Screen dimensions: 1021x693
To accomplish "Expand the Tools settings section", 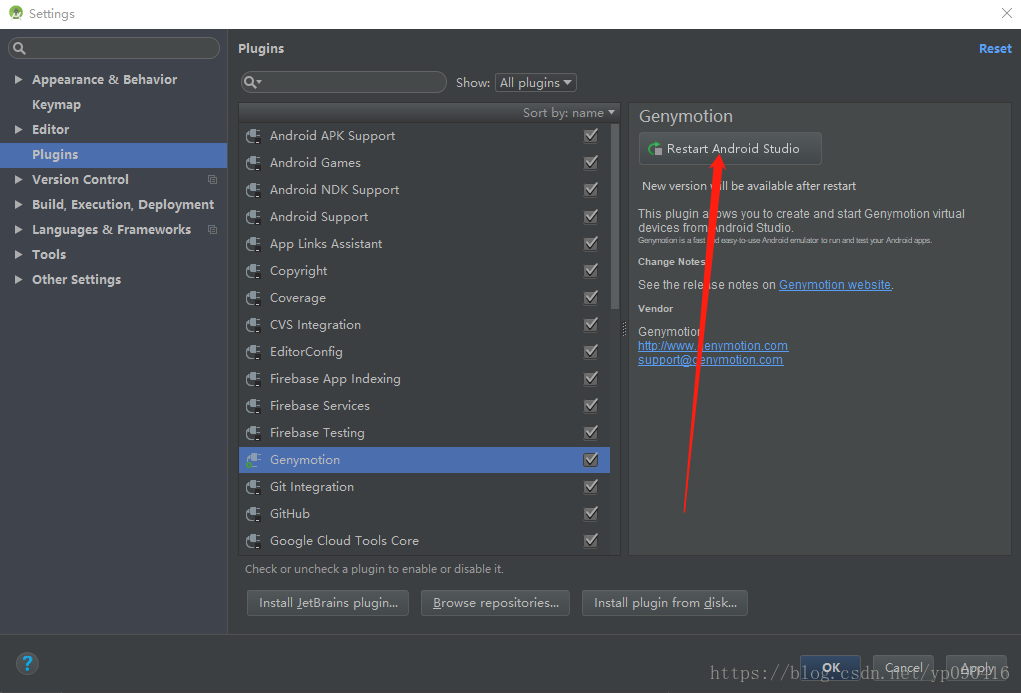I will [18, 255].
